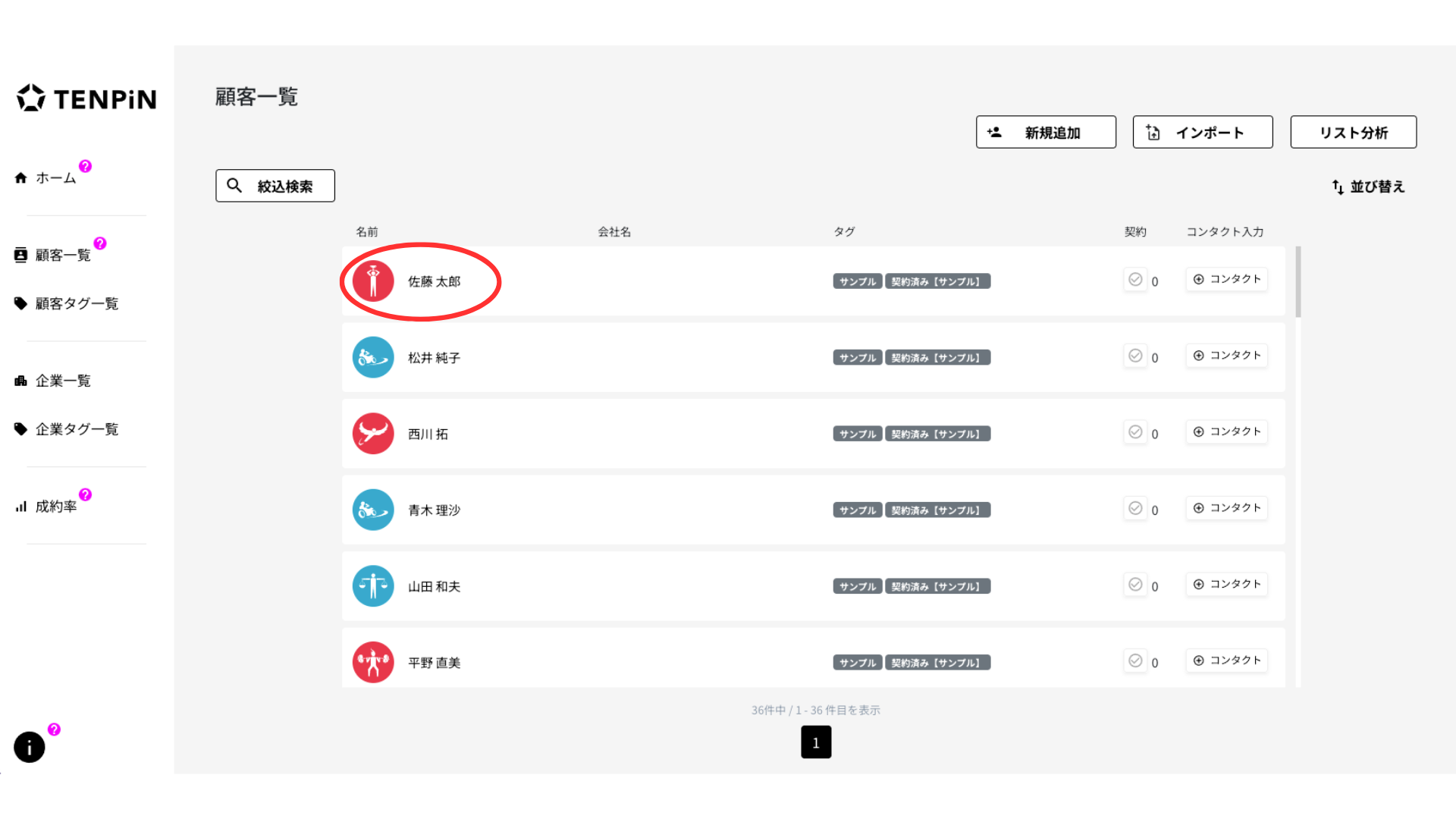Image resolution: width=1456 pixels, height=819 pixels.
Task: Click the 新規追加 button
Action: coord(1046,133)
